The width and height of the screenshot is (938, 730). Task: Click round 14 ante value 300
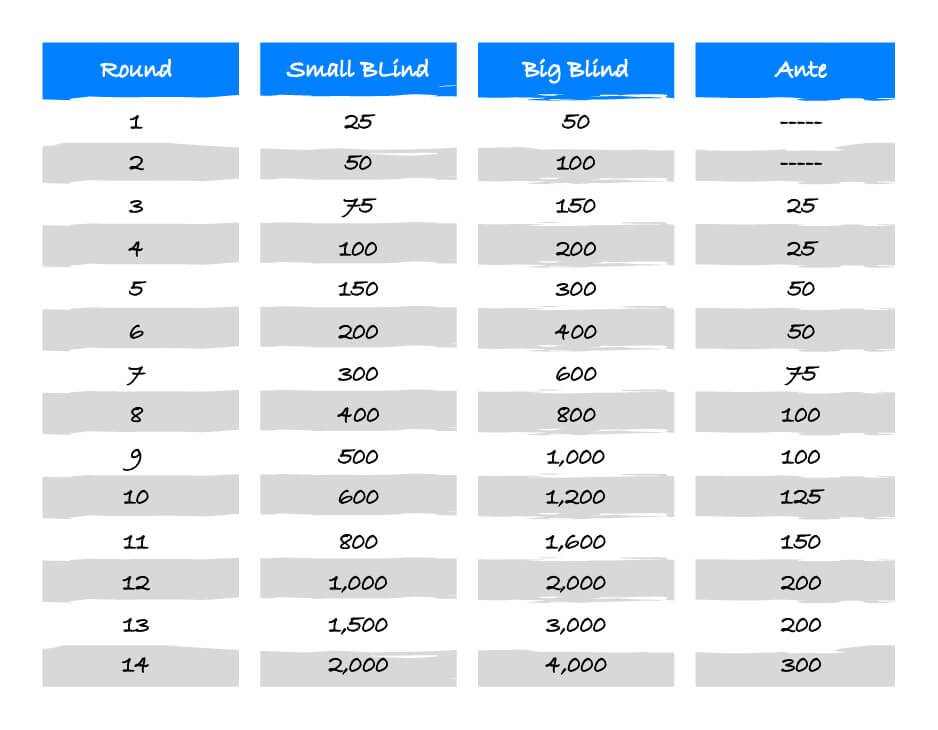coord(800,665)
